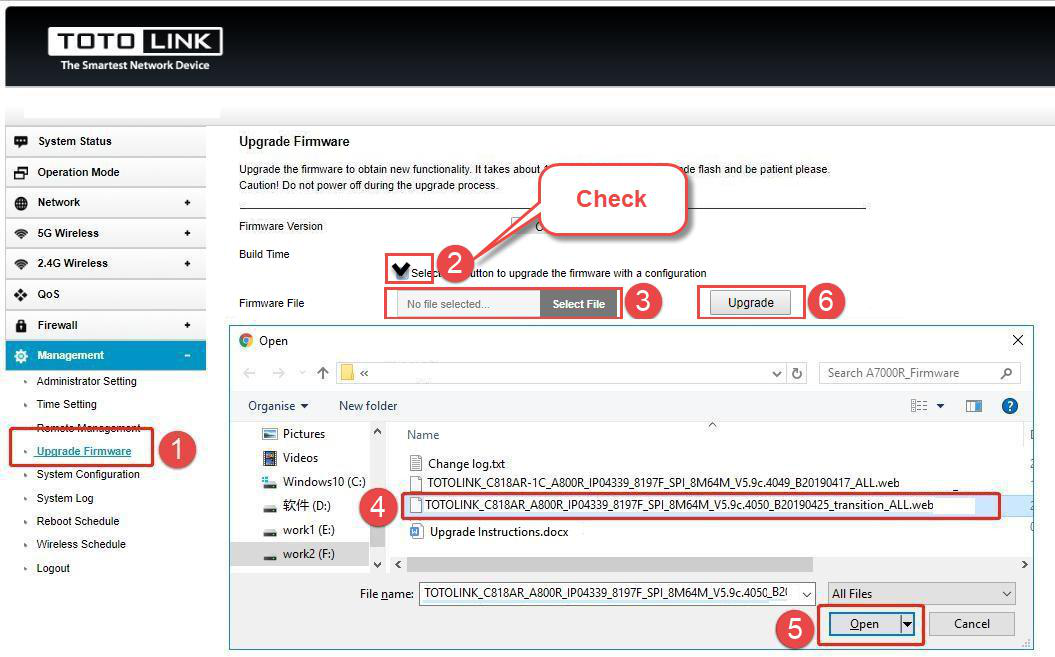This screenshot has width=1055, height=657.
Task: Click the Management gear icon
Action: click(21, 356)
